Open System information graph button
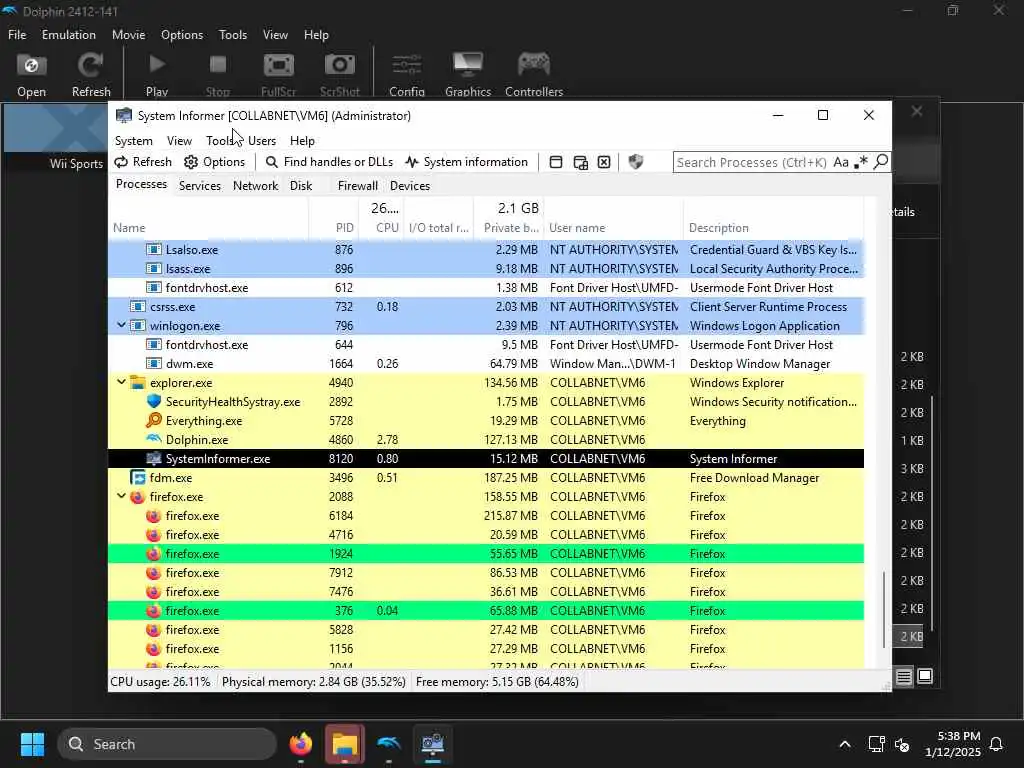This screenshot has width=1024, height=768. tap(466, 162)
